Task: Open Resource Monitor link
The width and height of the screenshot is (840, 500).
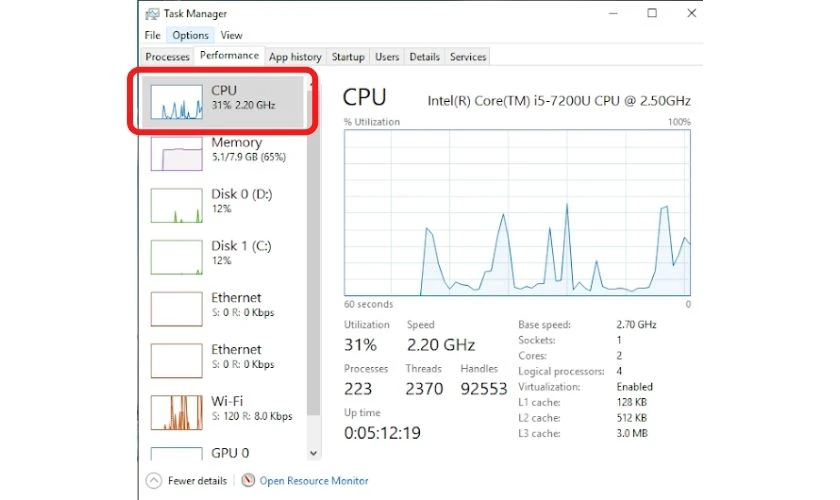Action: point(314,481)
